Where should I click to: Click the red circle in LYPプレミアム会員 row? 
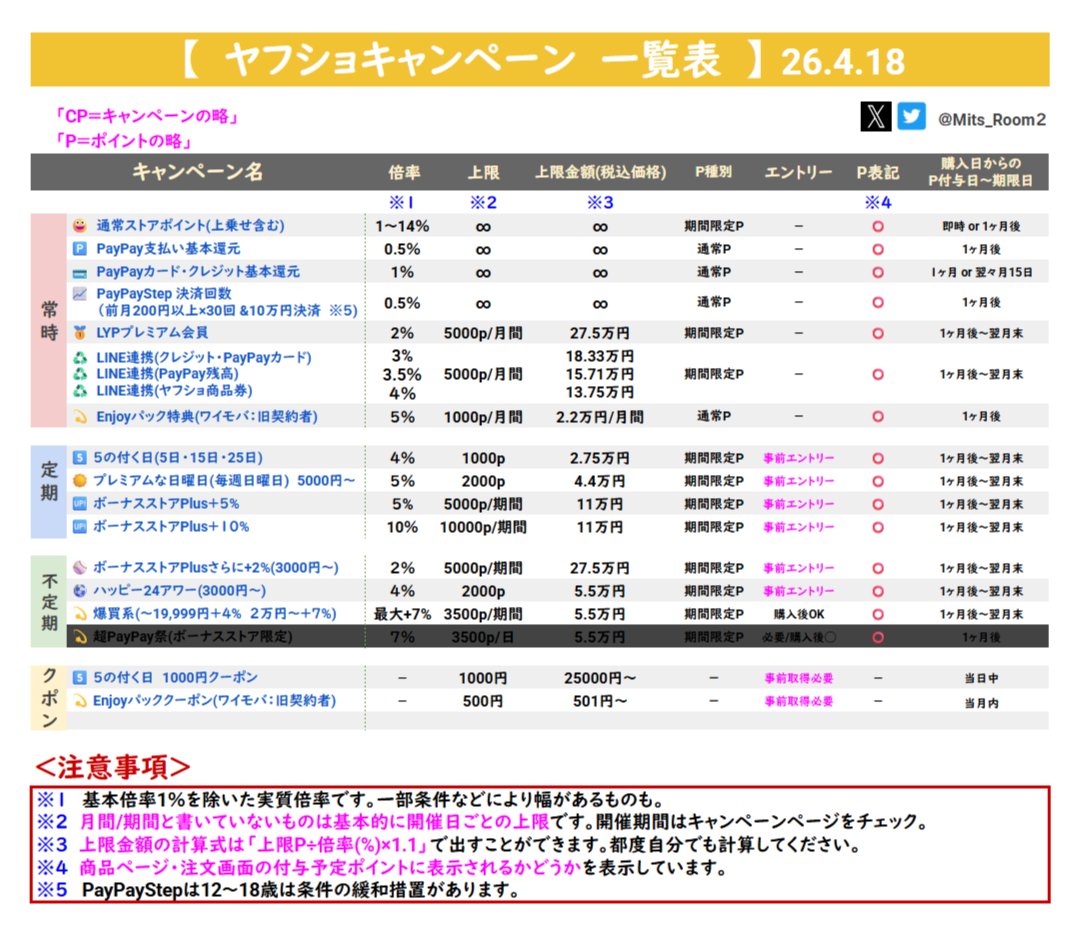[878, 333]
